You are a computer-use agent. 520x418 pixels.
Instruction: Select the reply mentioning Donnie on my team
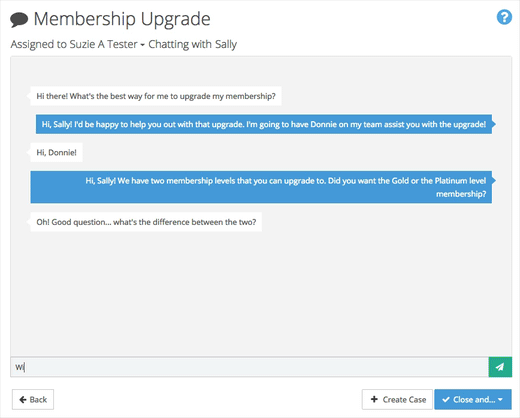coord(264,124)
